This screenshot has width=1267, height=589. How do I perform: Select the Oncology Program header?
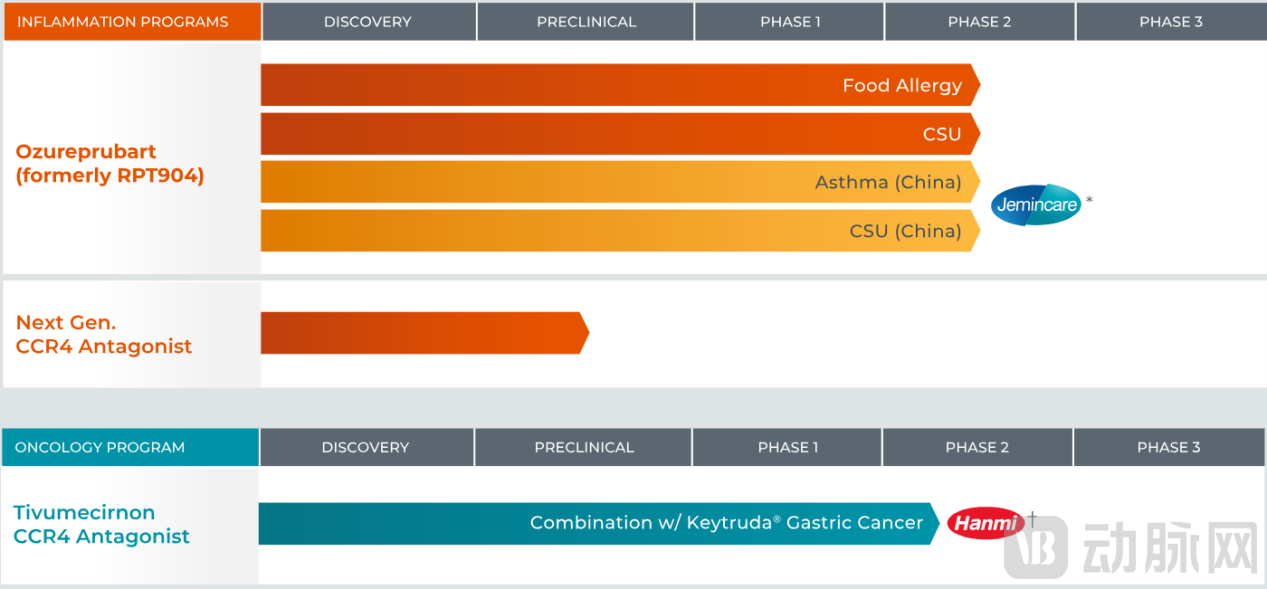130,447
